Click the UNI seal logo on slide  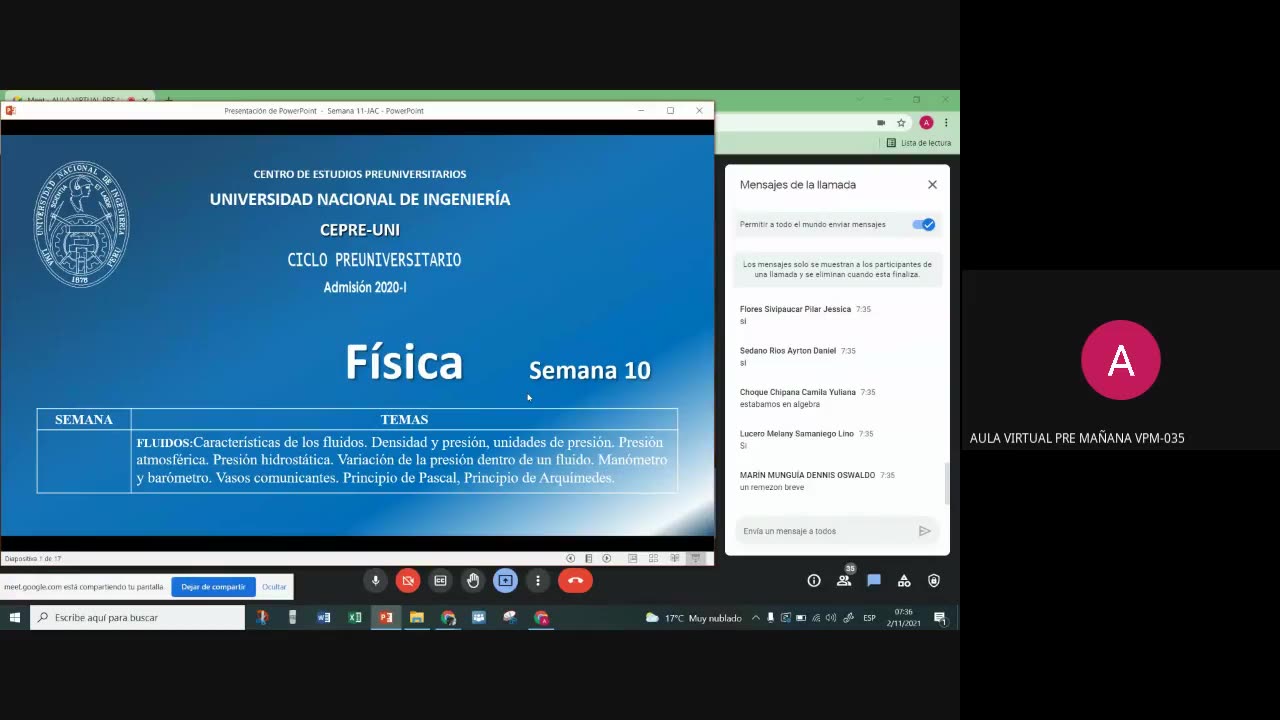tap(82, 224)
